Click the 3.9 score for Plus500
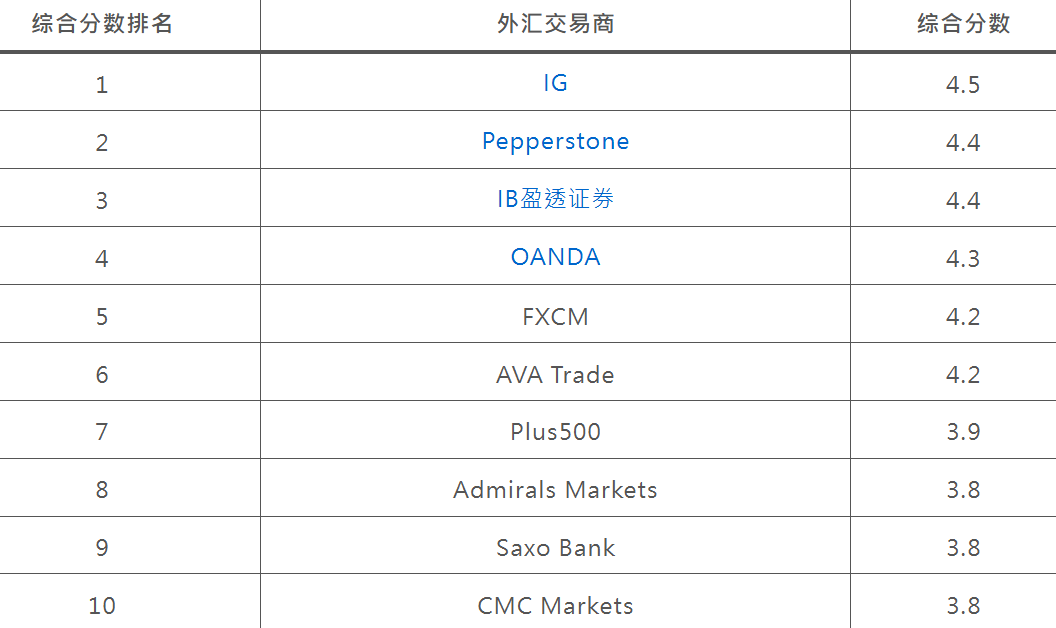 (x=963, y=431)
